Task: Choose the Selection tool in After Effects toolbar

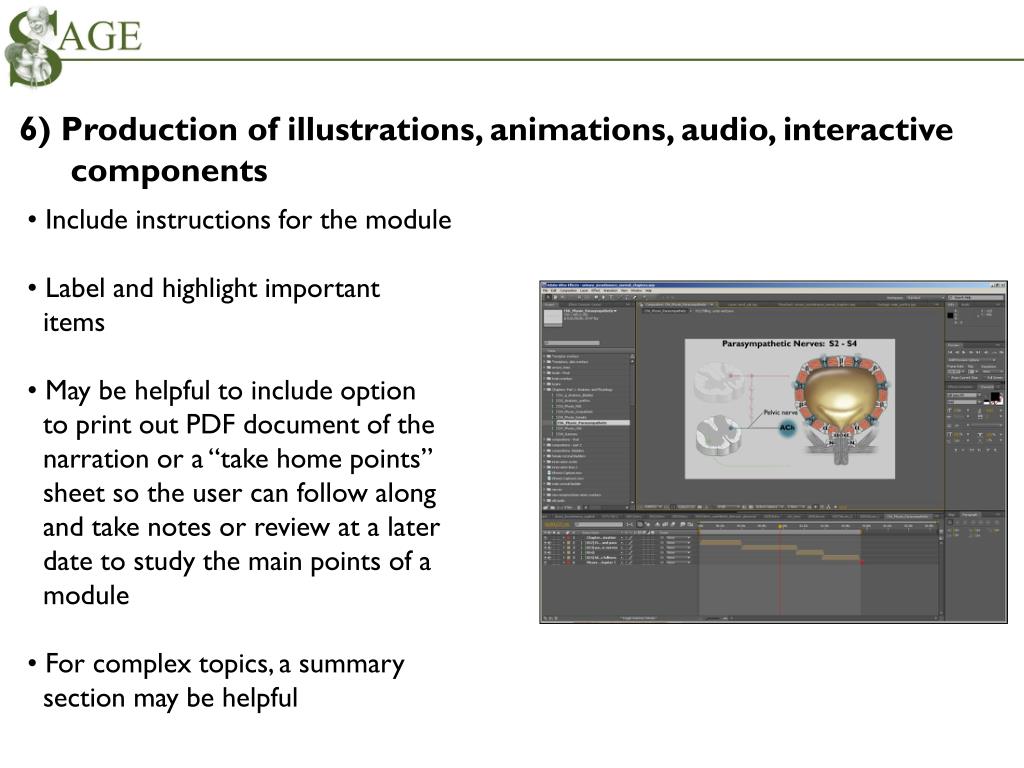Action: (x=548, y=297)
